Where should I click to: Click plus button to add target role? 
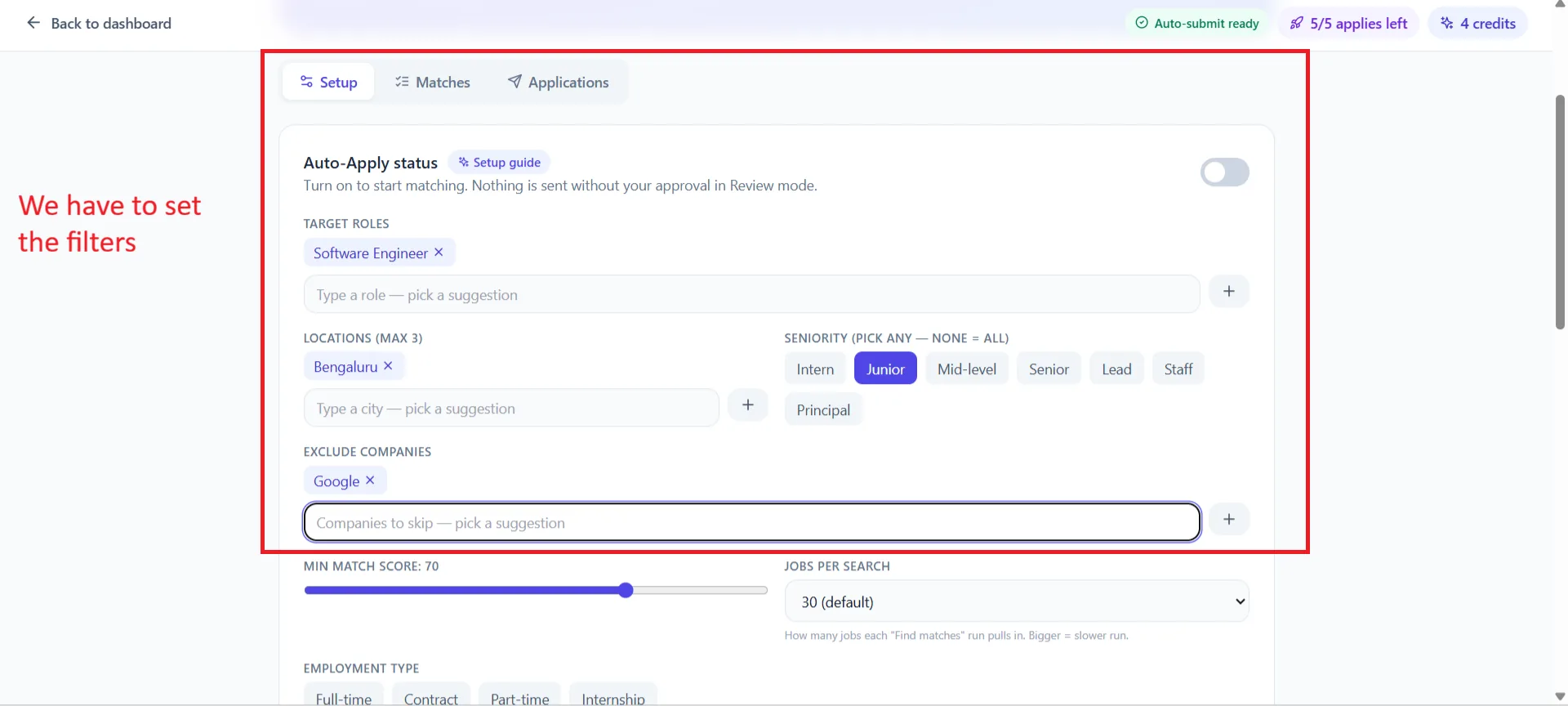coord(1228,292)
